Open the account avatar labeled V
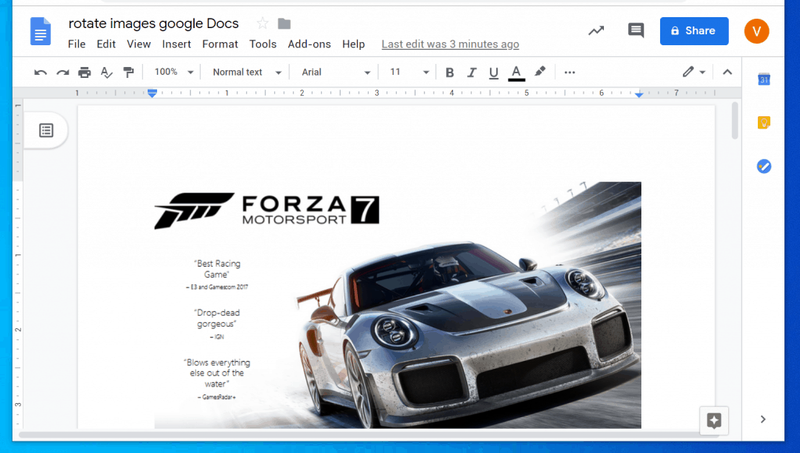Image resolution: width=800 pixels, height=453 pixels. (757, 31)
